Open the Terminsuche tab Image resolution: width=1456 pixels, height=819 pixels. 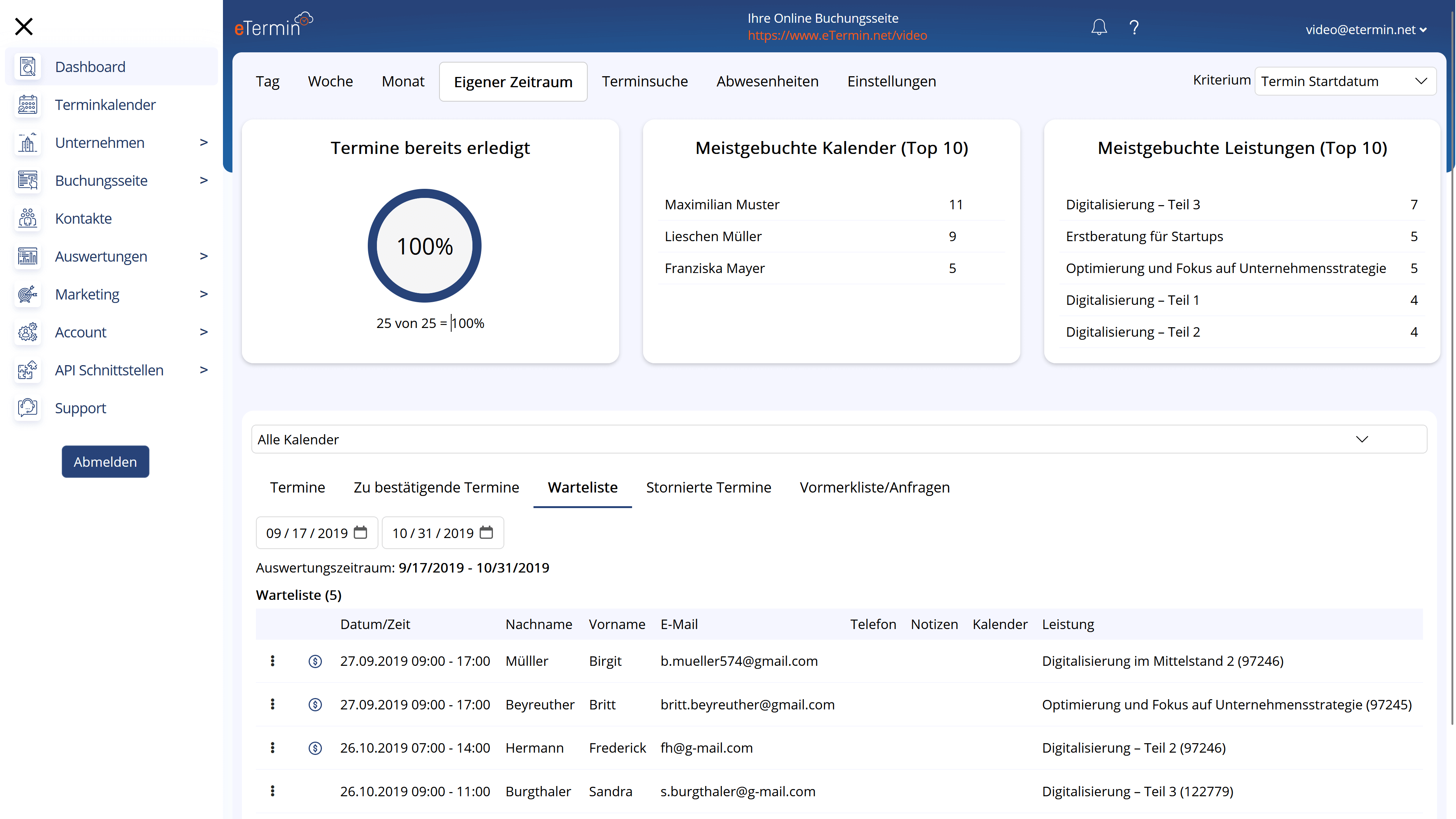645,82
